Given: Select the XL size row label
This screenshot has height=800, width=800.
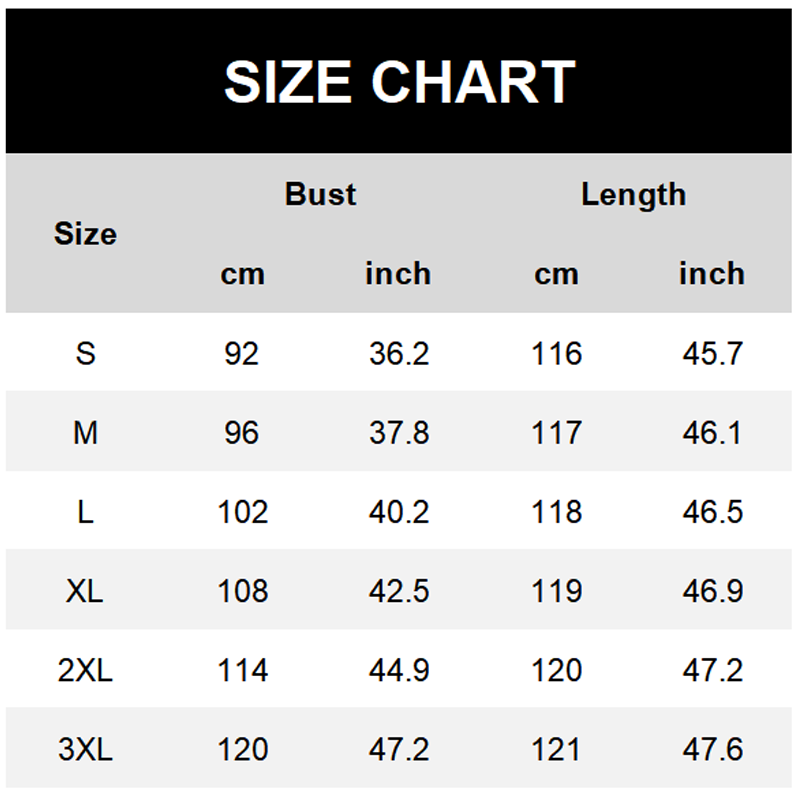Looking at the screenshot, I should pos(85,591).
